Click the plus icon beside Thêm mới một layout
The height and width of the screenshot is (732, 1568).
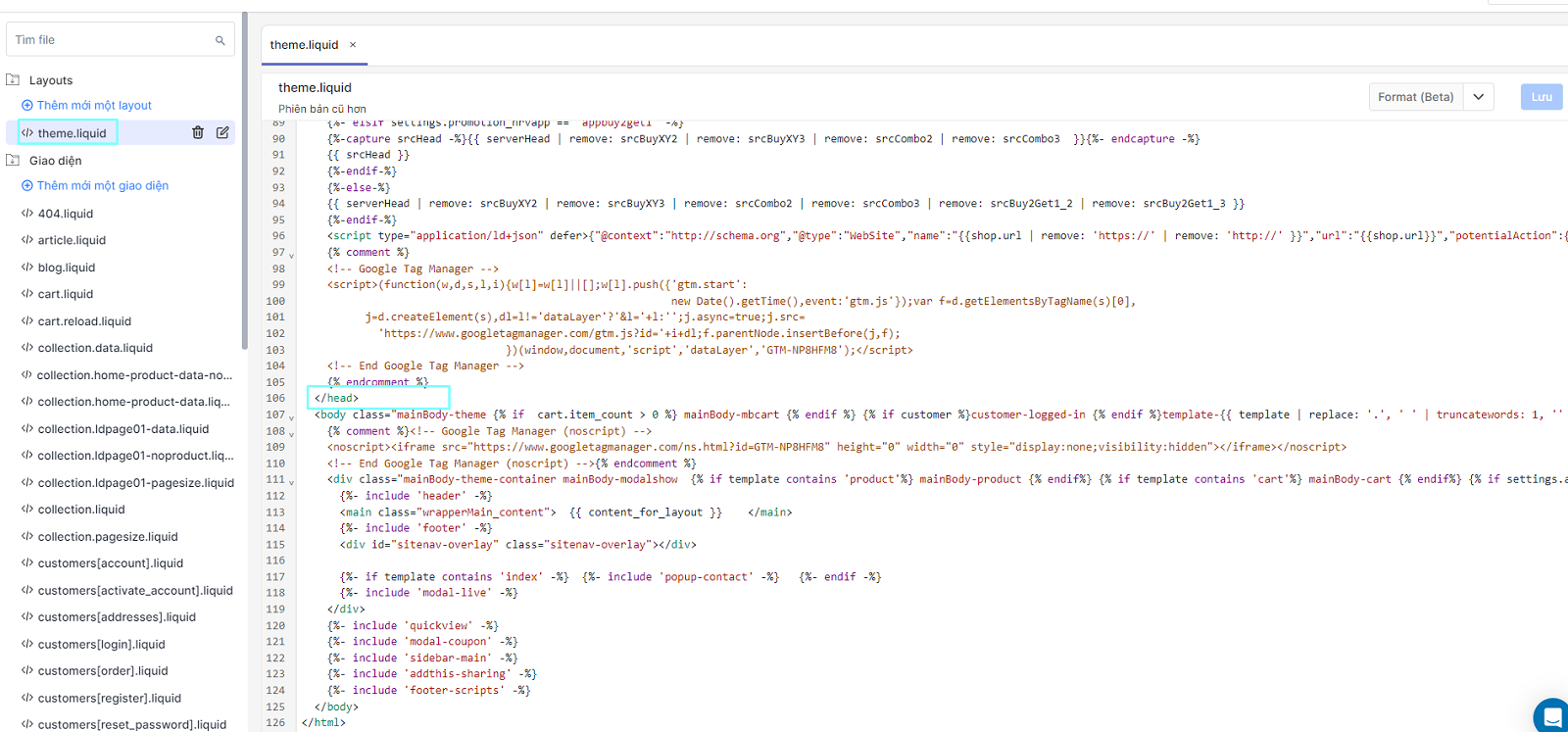click(x=27, y=106)
